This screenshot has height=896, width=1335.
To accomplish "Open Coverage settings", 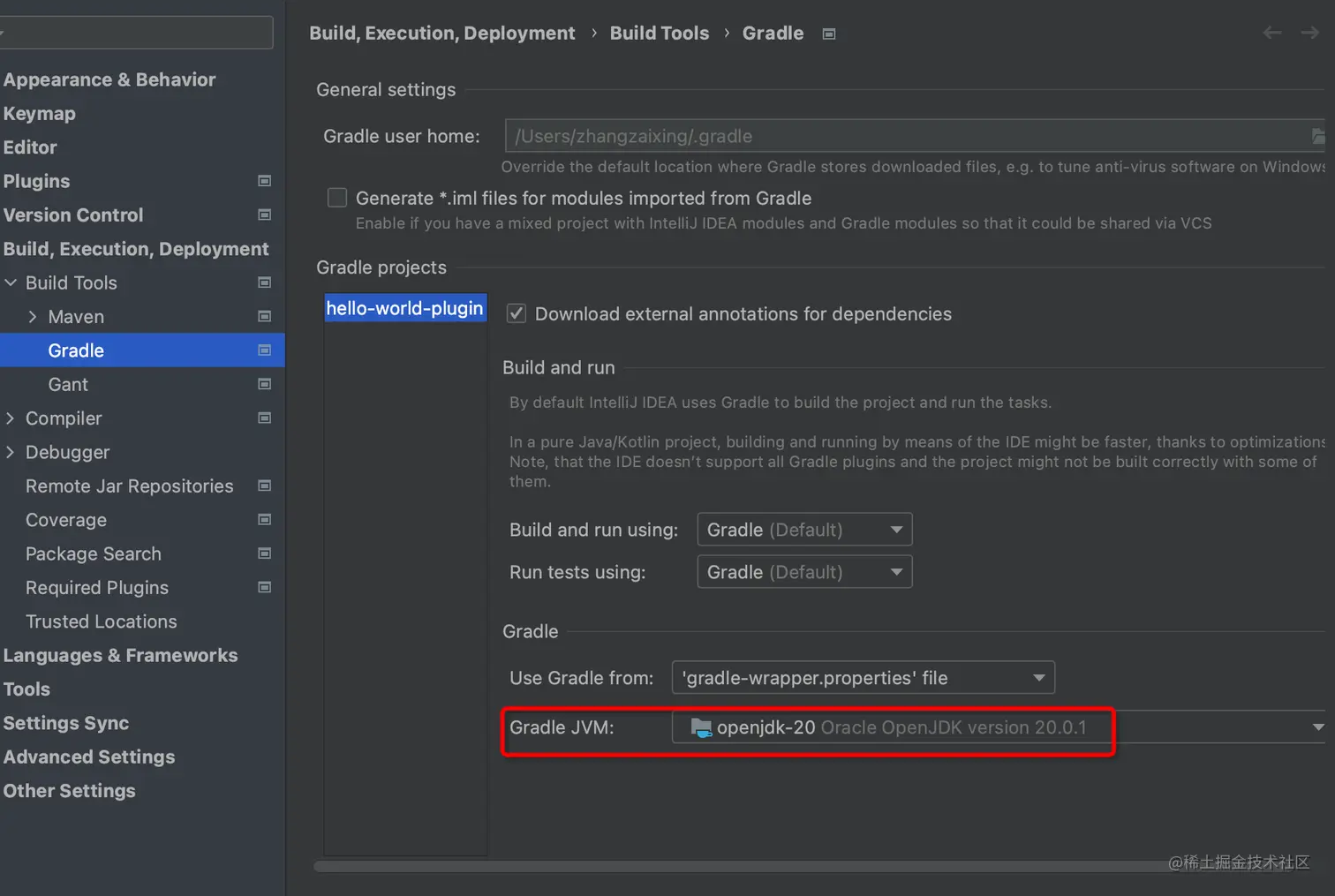I will click(x=66, y=520).
